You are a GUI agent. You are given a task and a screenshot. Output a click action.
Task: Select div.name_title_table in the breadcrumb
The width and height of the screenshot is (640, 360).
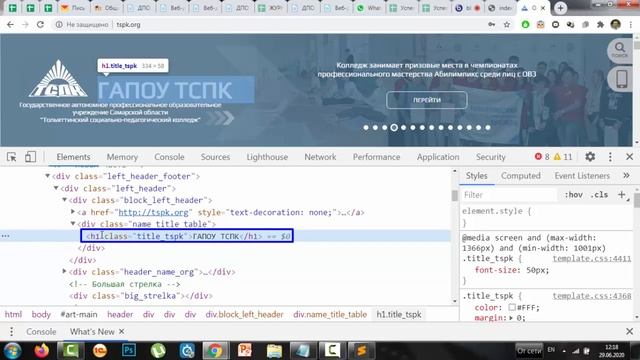point(330,314)
